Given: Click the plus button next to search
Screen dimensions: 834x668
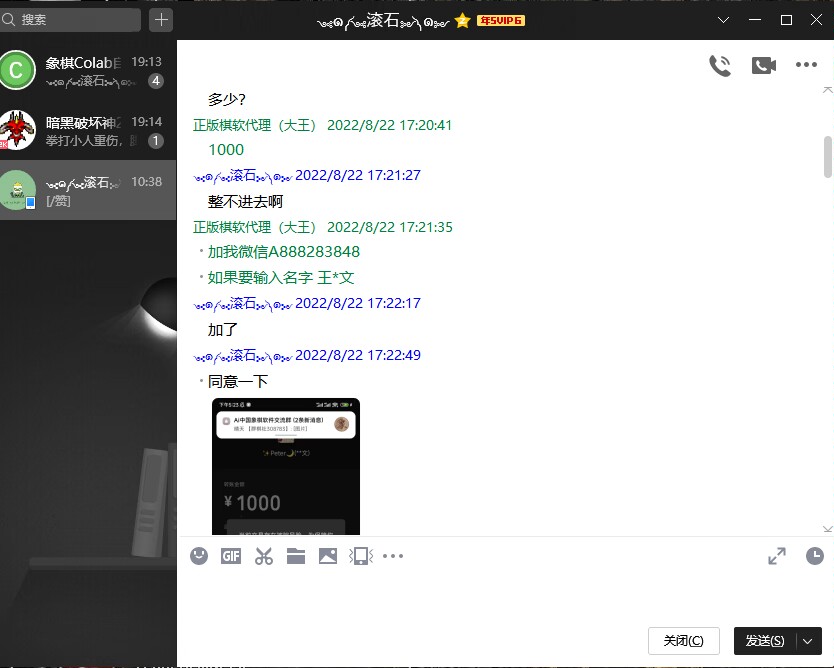Looking at the screenshot, I should [161, 19].
